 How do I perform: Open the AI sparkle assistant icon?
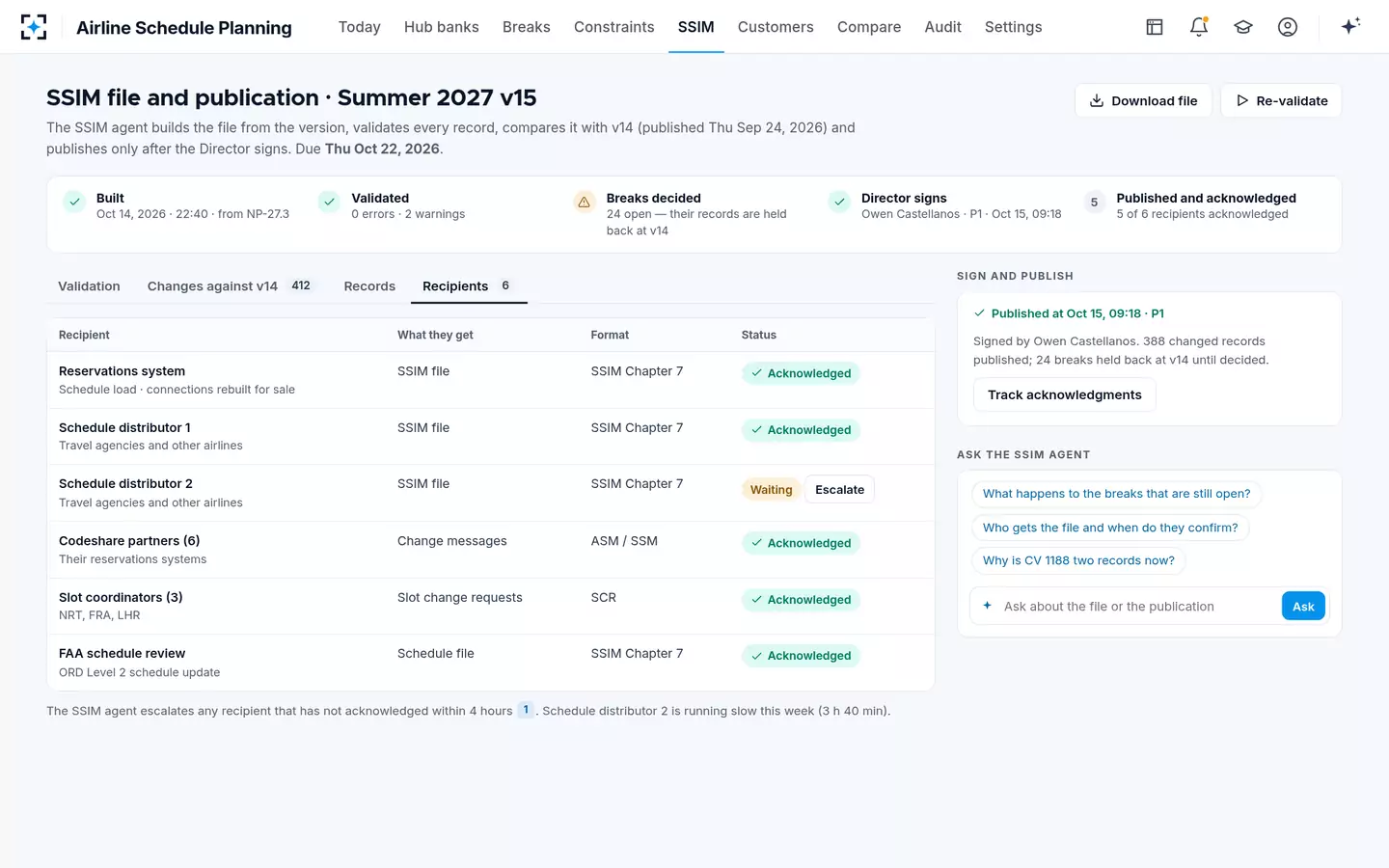coord(1350,26)
